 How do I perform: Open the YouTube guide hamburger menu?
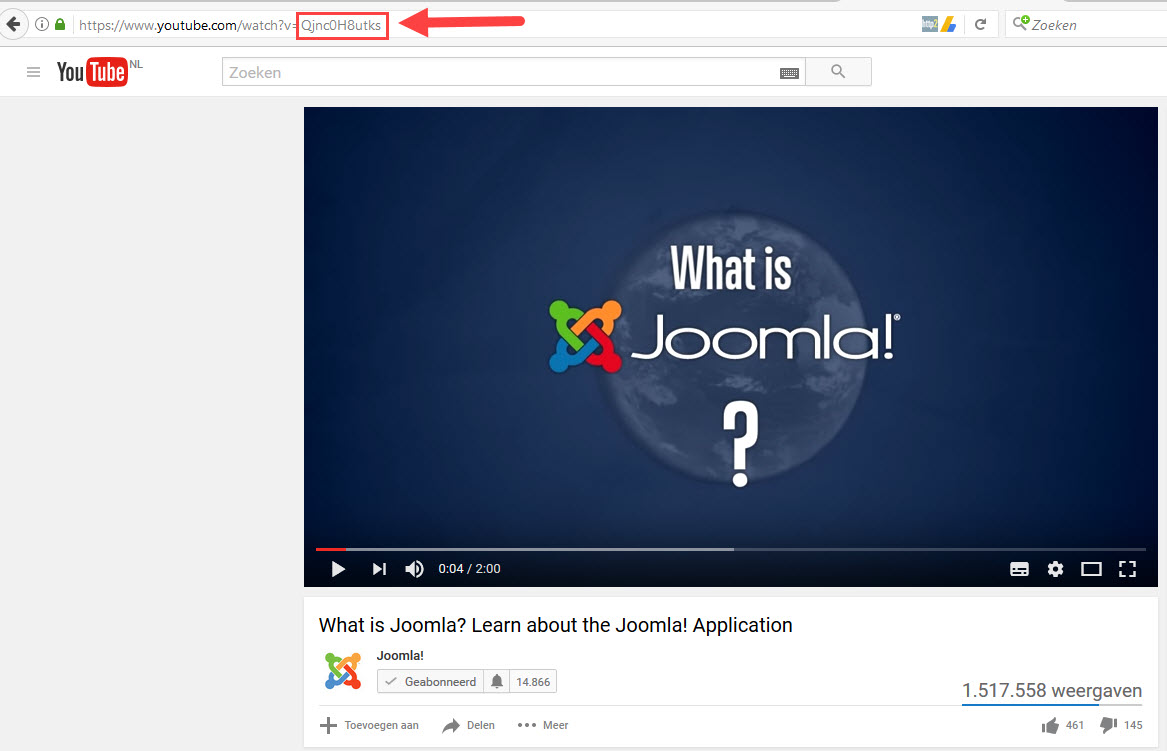(33, 71)
